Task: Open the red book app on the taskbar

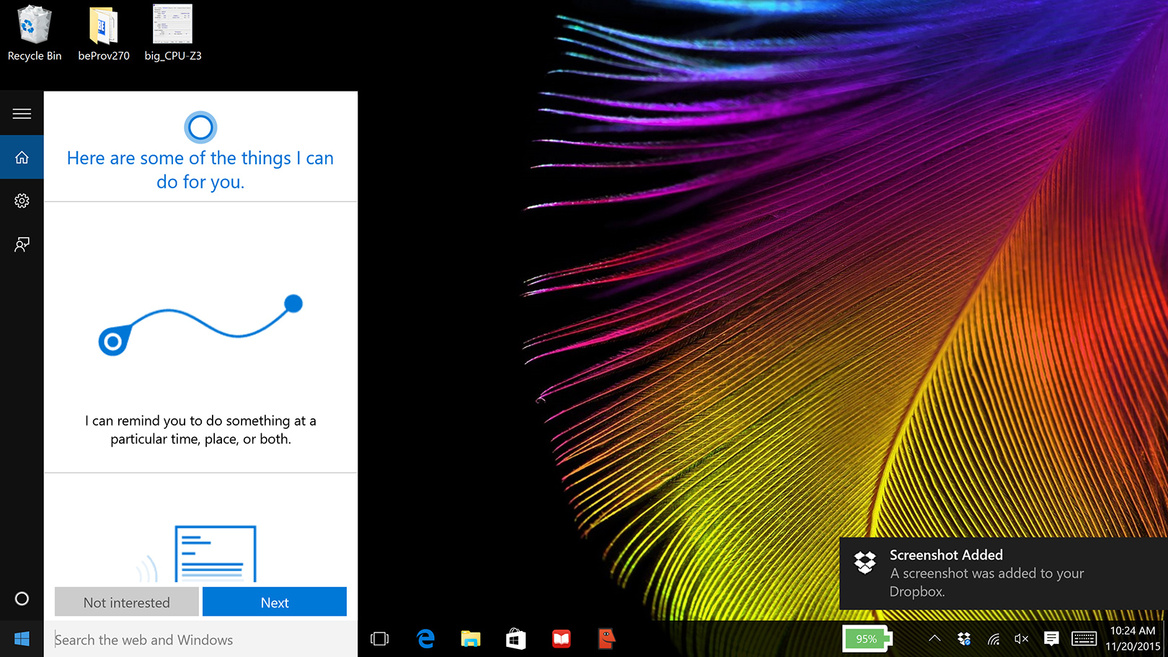Action: tap(562, 639)
